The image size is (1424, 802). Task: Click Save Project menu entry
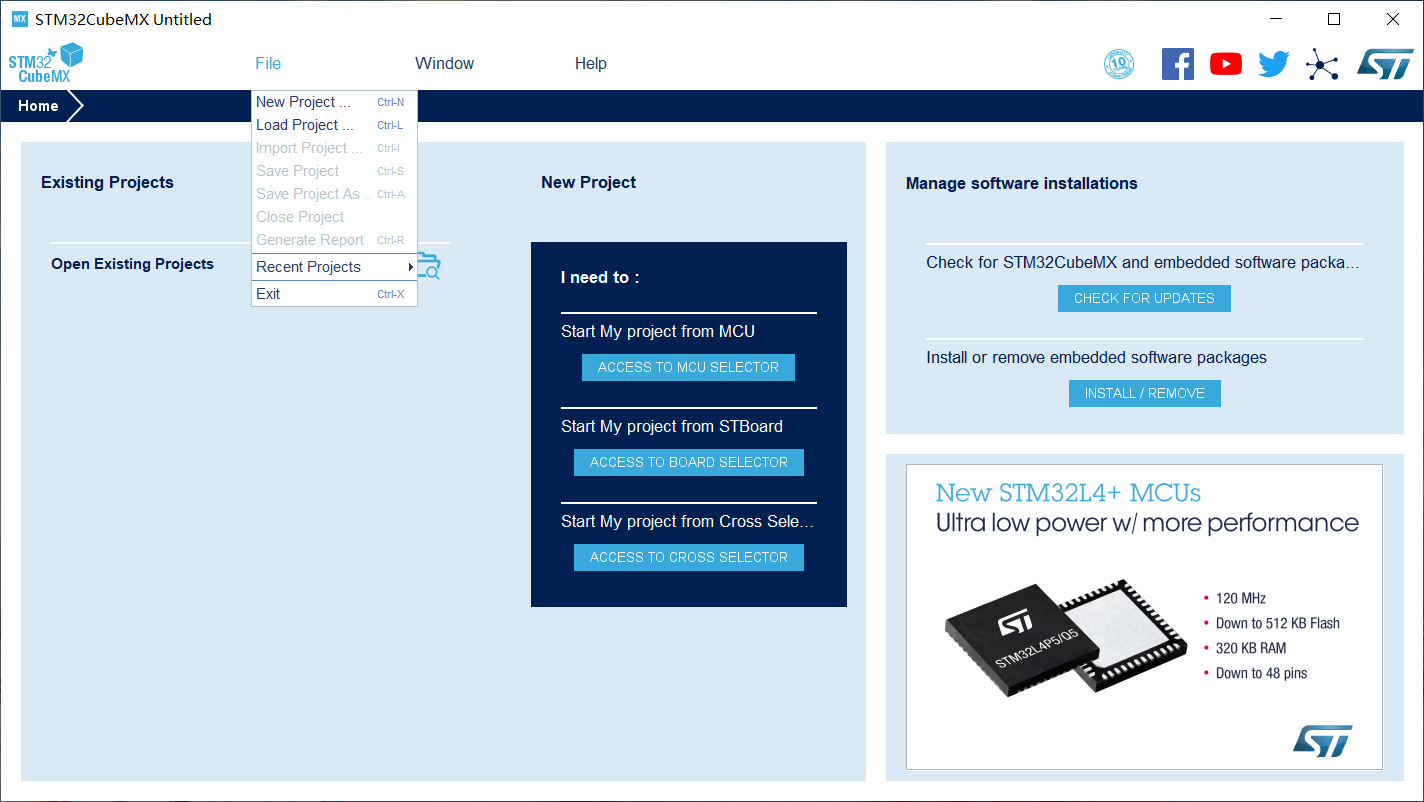coord(334,171)
